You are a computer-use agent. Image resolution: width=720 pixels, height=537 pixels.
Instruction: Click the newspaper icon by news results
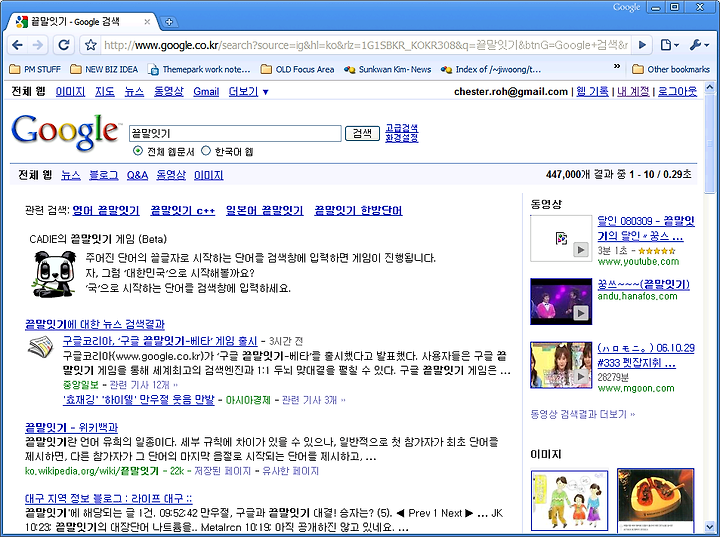coord(40,347)
